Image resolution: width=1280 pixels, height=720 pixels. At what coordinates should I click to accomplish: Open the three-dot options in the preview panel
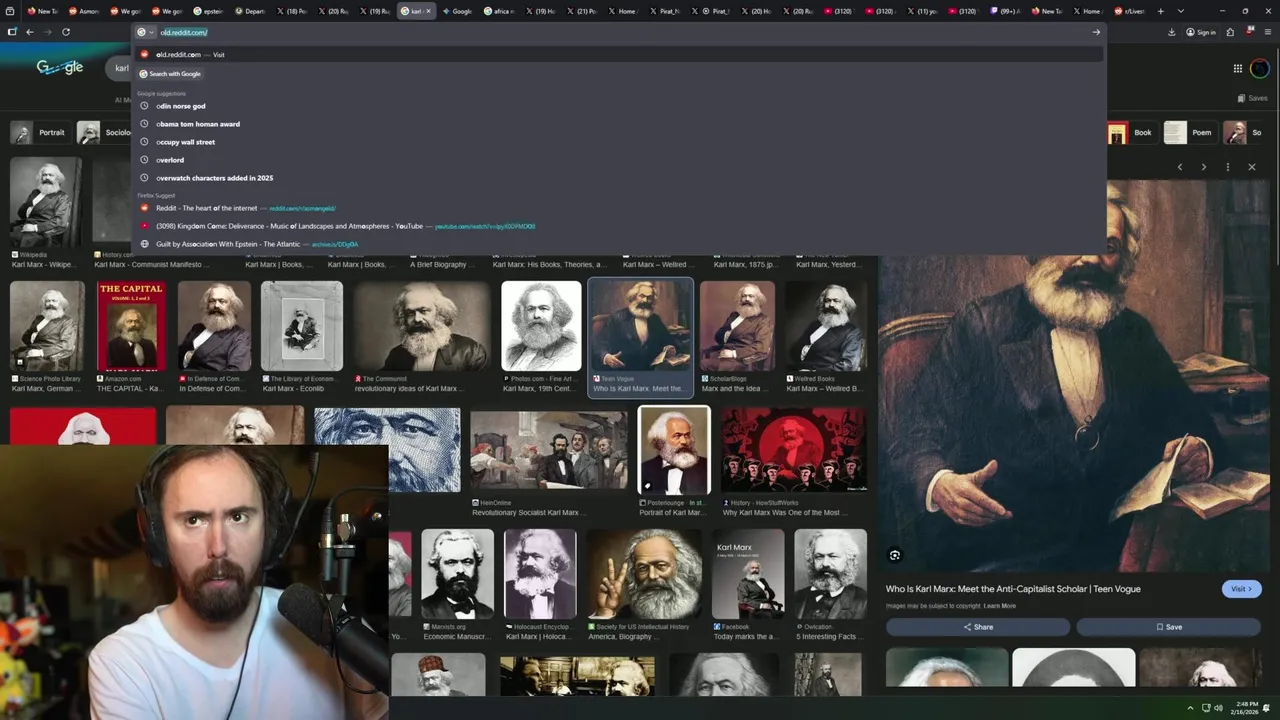click(x=1228, y=167)
